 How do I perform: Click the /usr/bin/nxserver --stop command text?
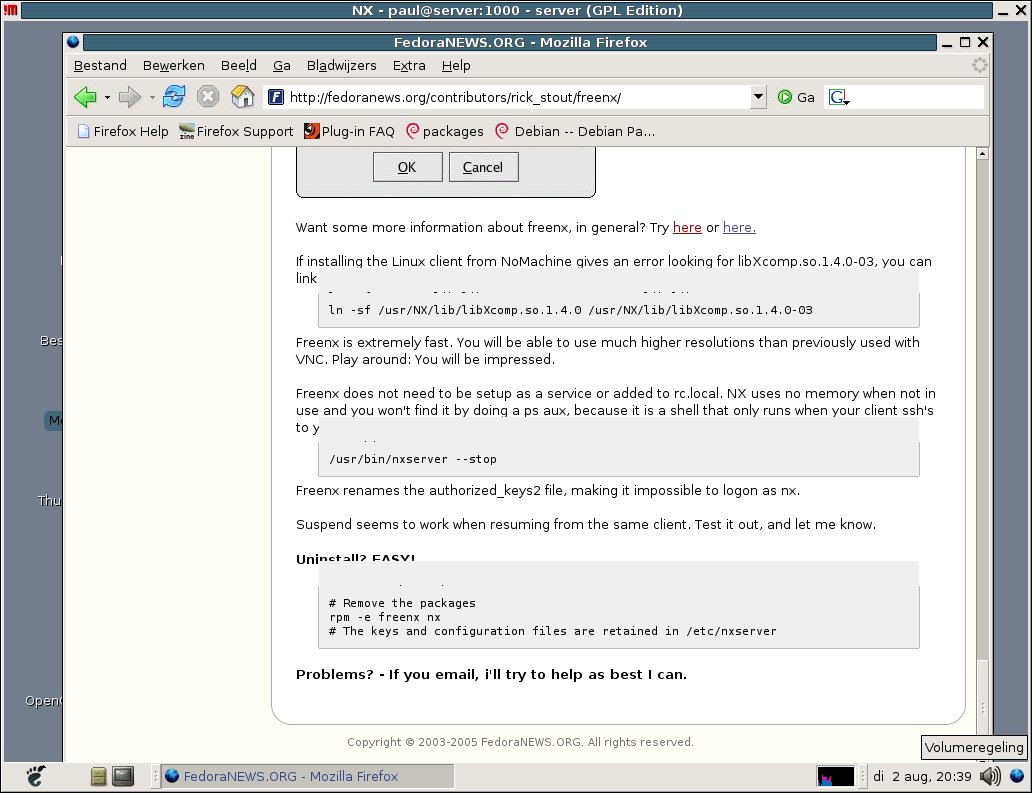tap(413, 459)
